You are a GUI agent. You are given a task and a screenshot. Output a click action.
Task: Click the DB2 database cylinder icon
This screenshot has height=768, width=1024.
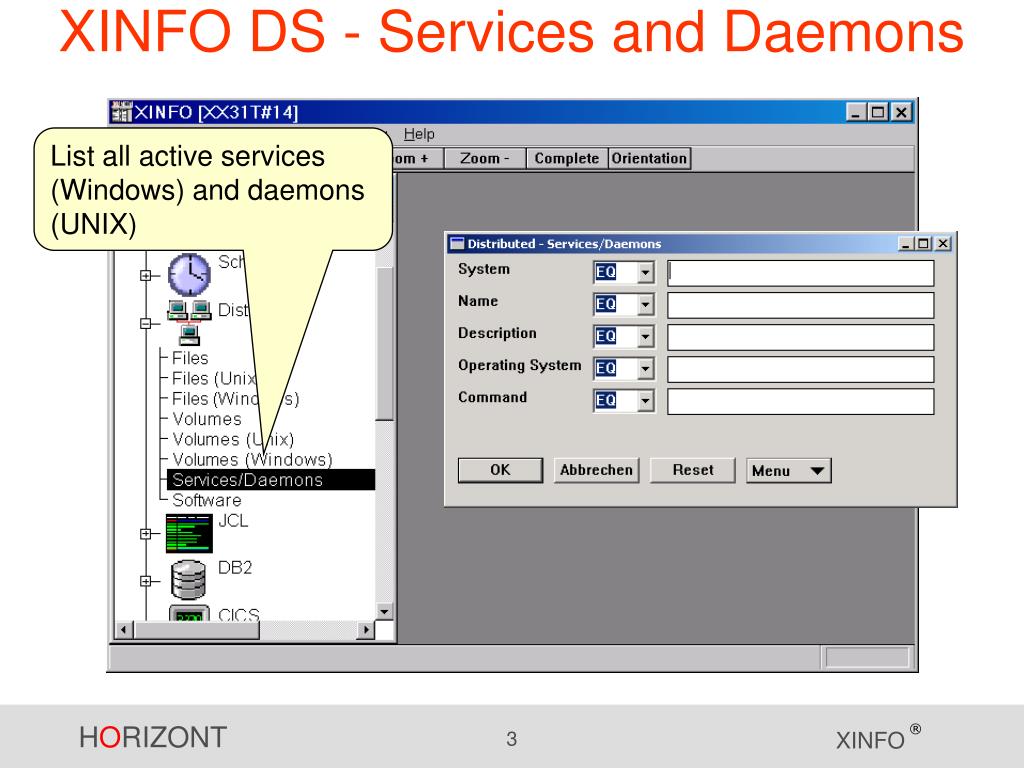tap(188, 580)
